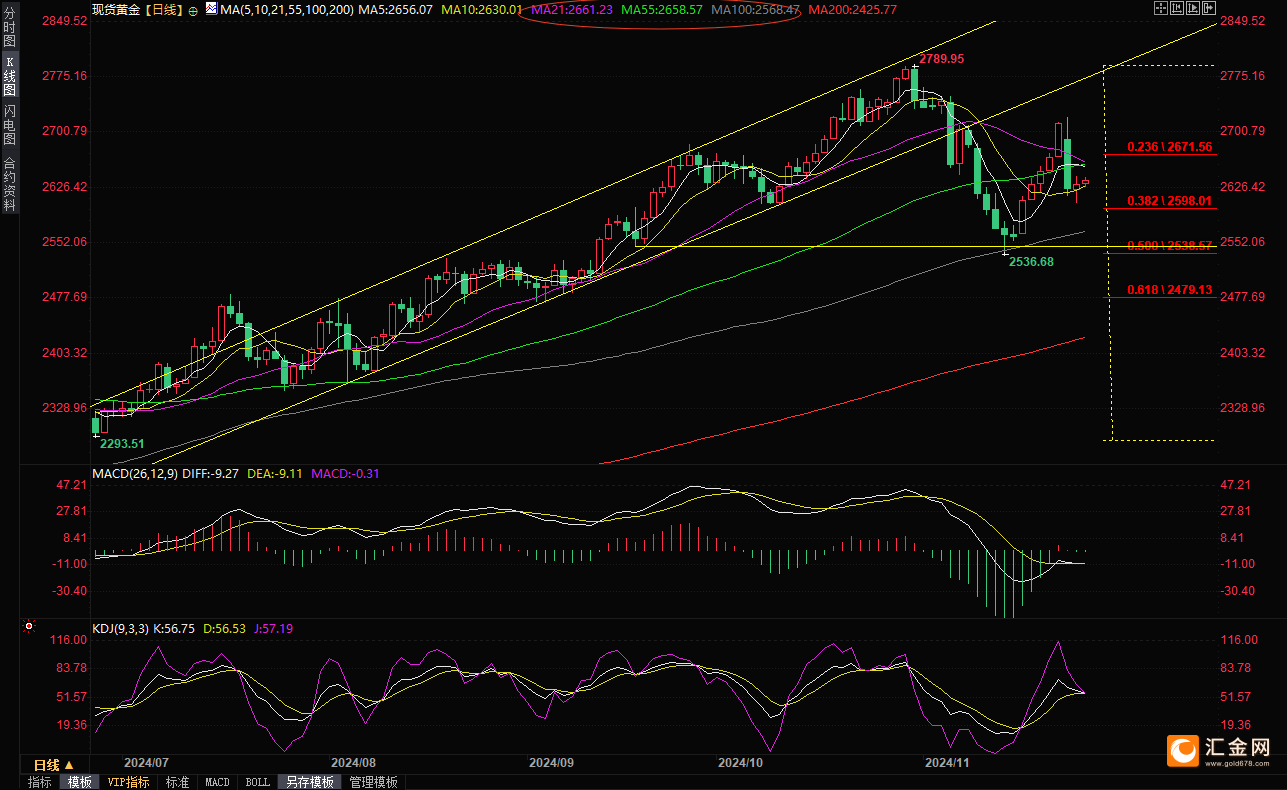Click the KDJ(9,3,3) indicator label
This screenshot has height=790, width=1287.
pyautogui.click(x=120, y=629)
